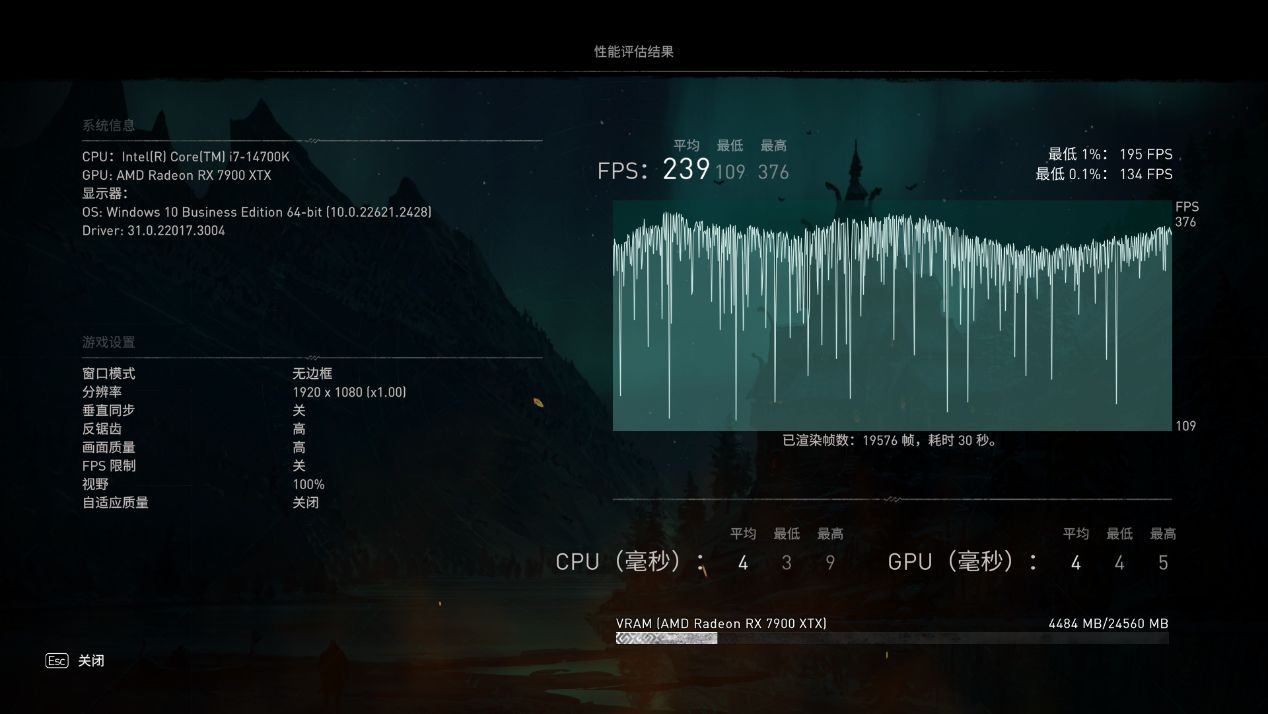The width and height of the screenshot is (1268, 714).
Task: Click the GPU AMD Radeon RX 7900 XTX line under 系统信息
Action: [x=177, y=176]
